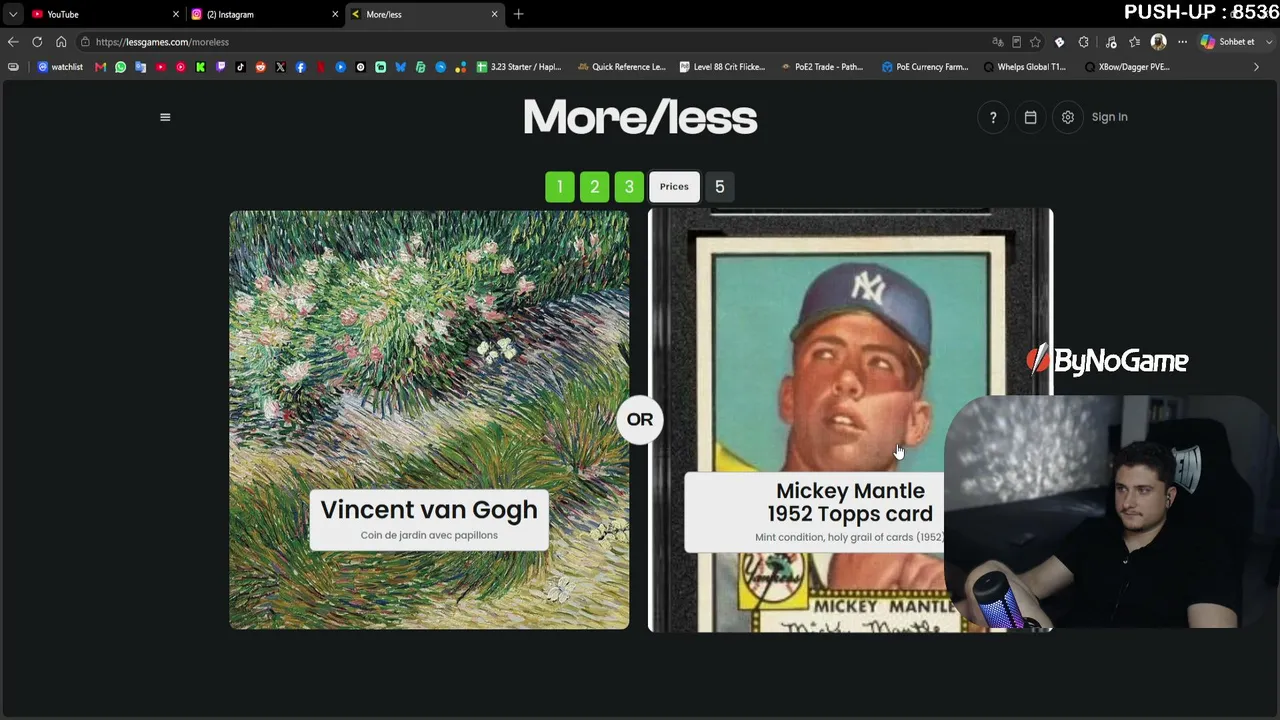Viewport: 1280px width, 720px height.
Task: Open a new browser tab
Action: tap(518, 14)
